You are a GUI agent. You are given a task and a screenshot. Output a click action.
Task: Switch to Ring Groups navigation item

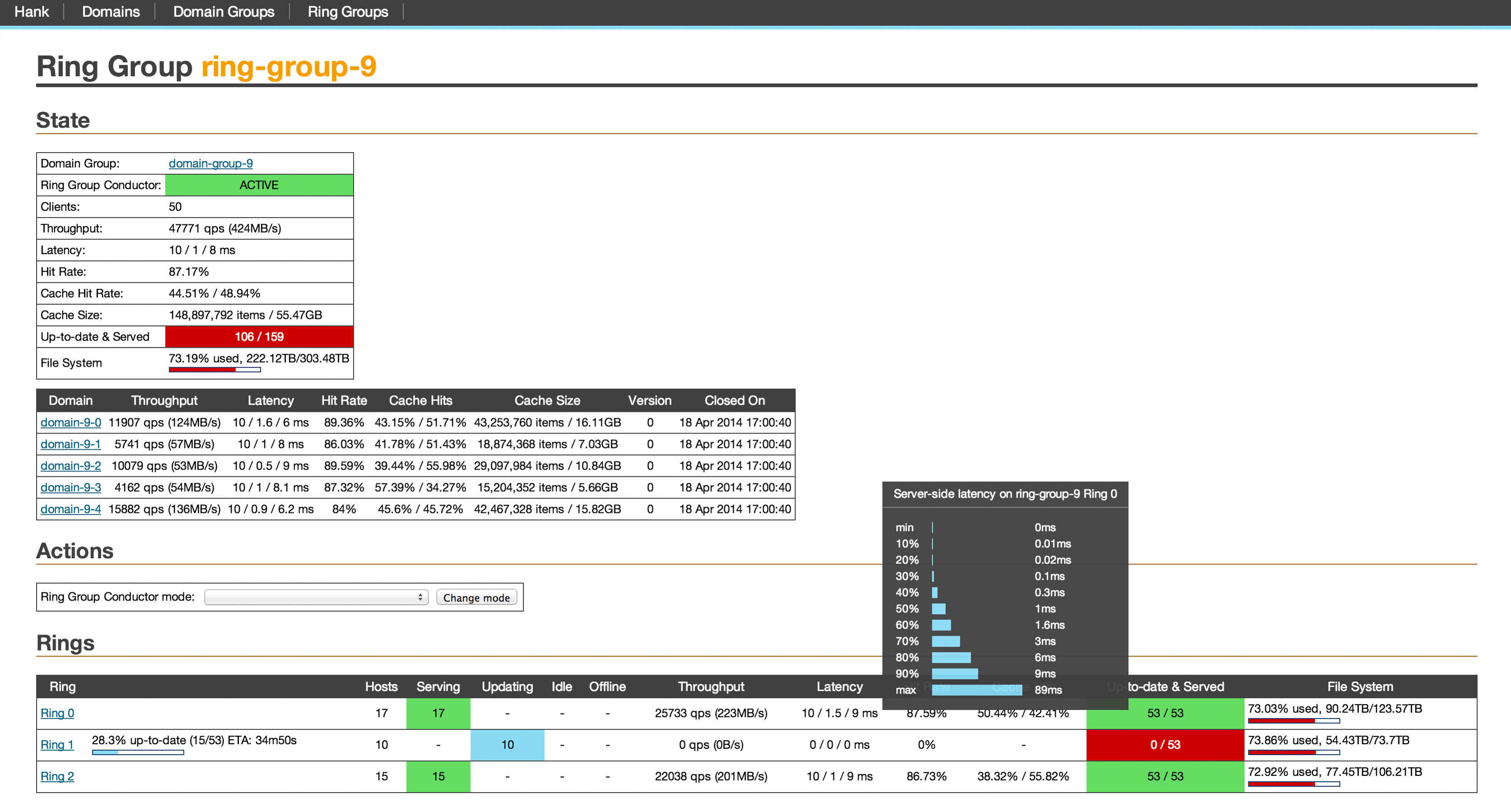348,12
